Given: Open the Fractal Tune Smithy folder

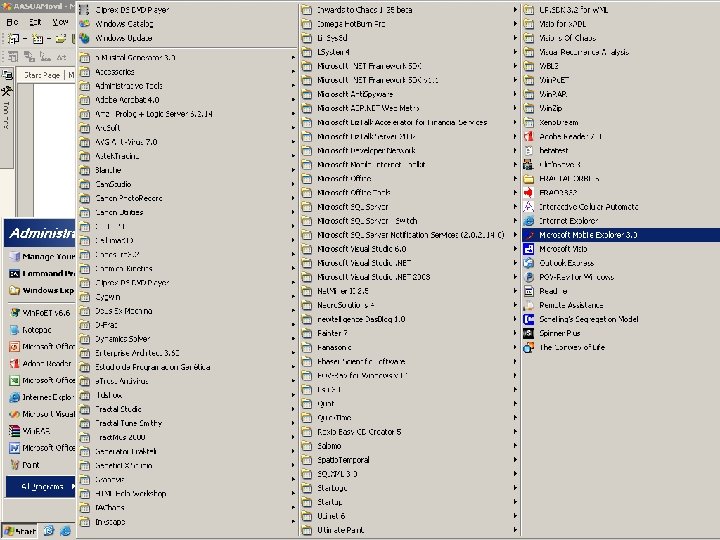Looking at the screenshot, I should 187,423.
